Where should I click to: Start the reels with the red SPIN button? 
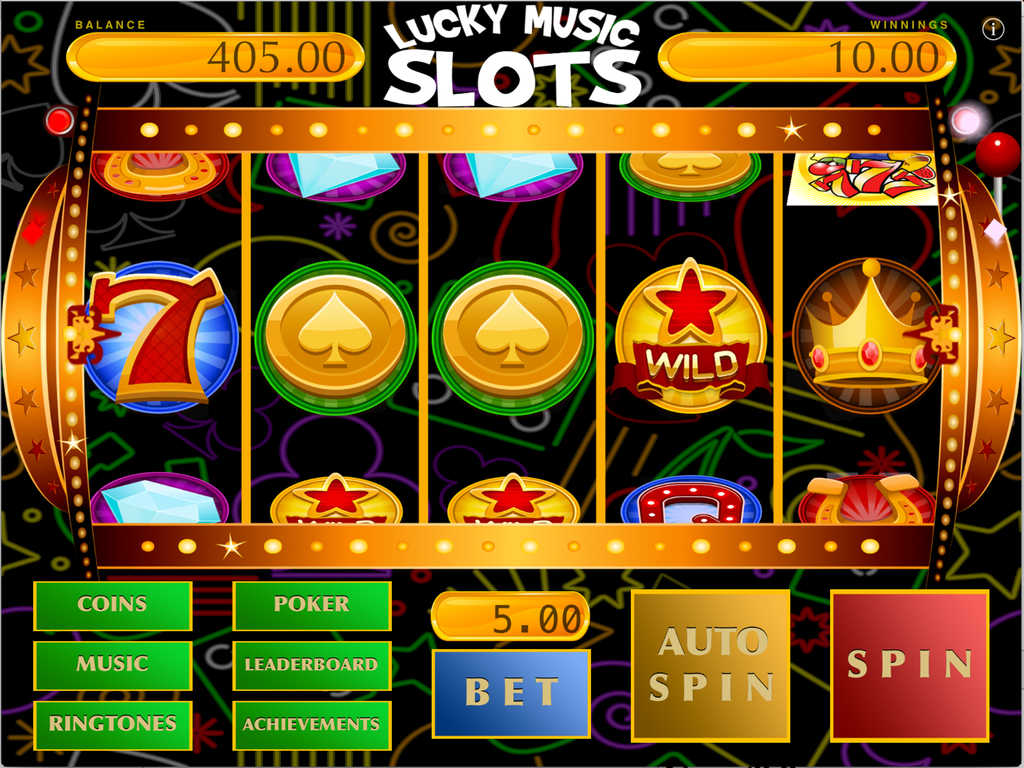click(x=909, y=665)
